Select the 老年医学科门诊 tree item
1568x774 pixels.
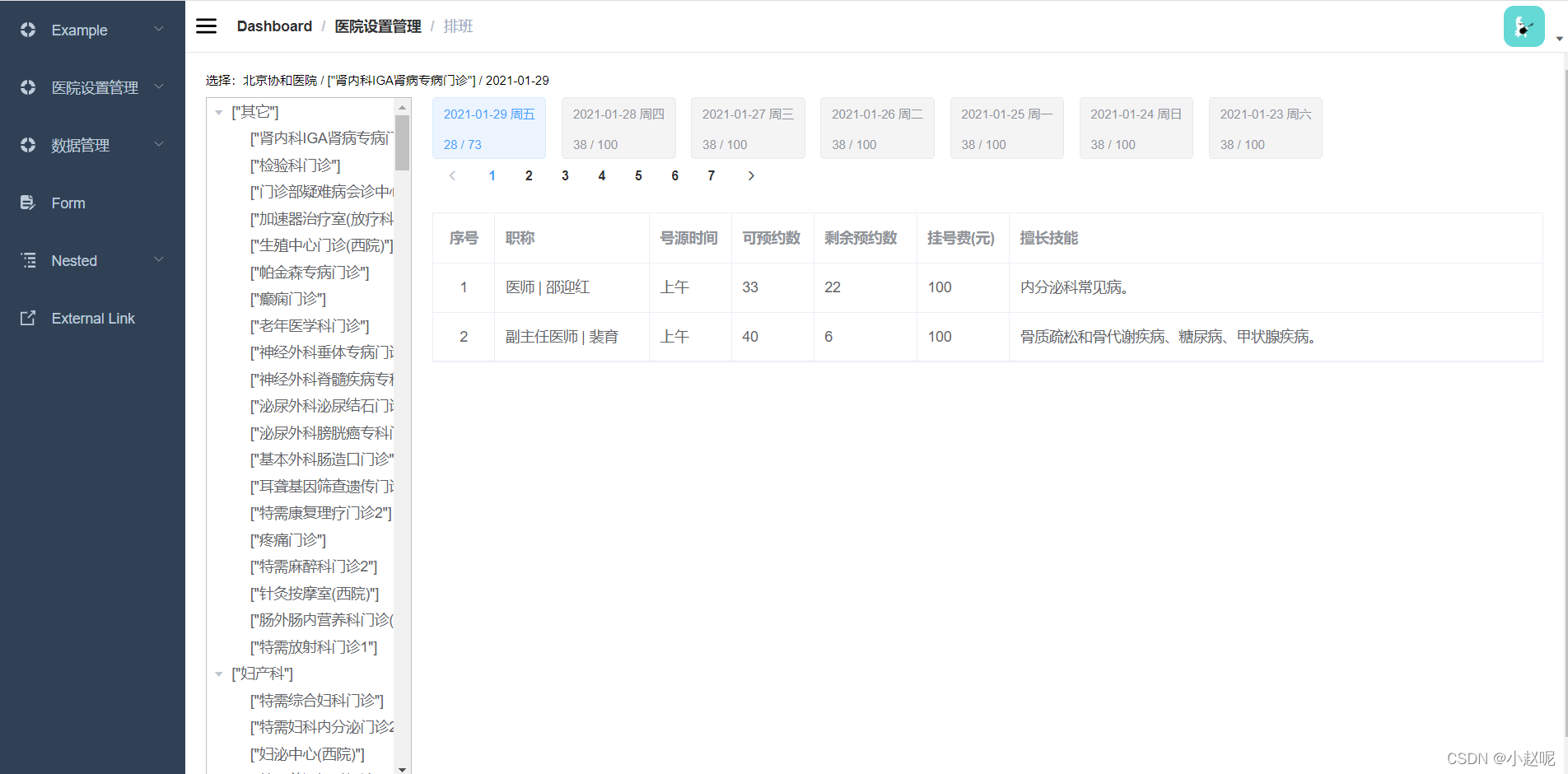pos(310,326)
